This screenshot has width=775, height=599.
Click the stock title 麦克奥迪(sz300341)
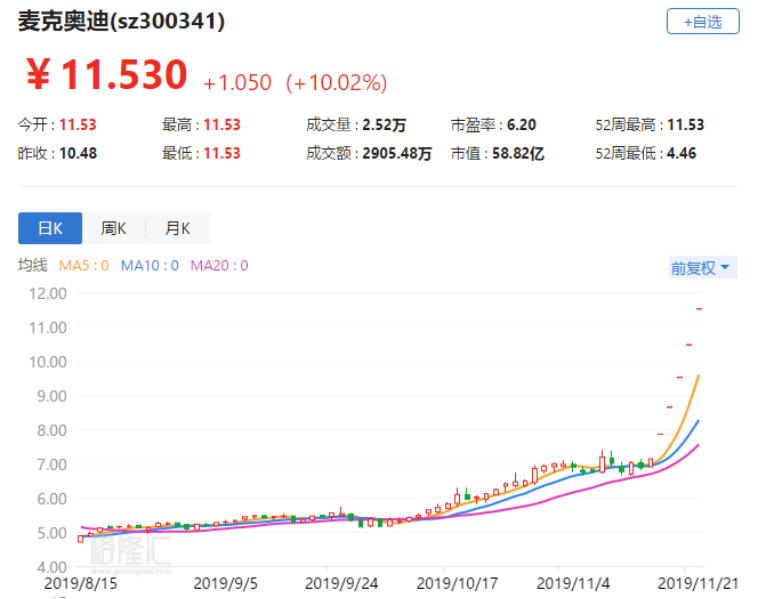[121, 22]
